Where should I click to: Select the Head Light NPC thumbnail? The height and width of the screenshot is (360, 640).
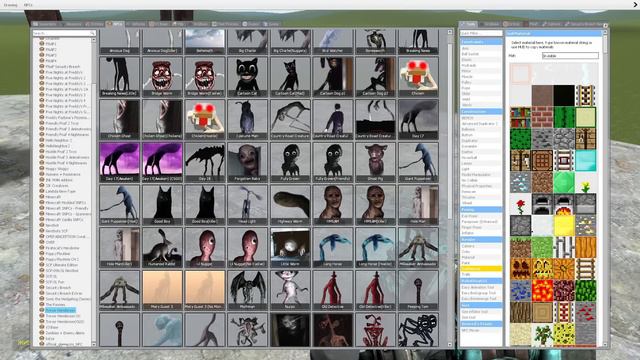[x=247, y=204]
